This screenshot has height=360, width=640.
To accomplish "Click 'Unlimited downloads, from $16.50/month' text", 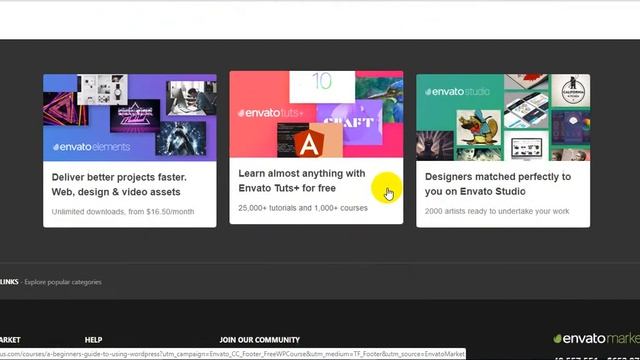I will 123,211.
